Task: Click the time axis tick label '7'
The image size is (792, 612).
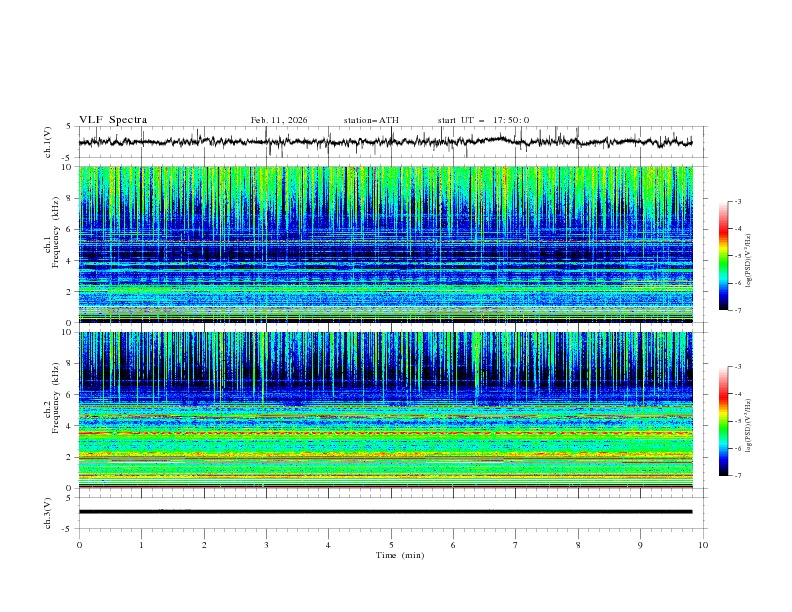Action: [516, 545]
